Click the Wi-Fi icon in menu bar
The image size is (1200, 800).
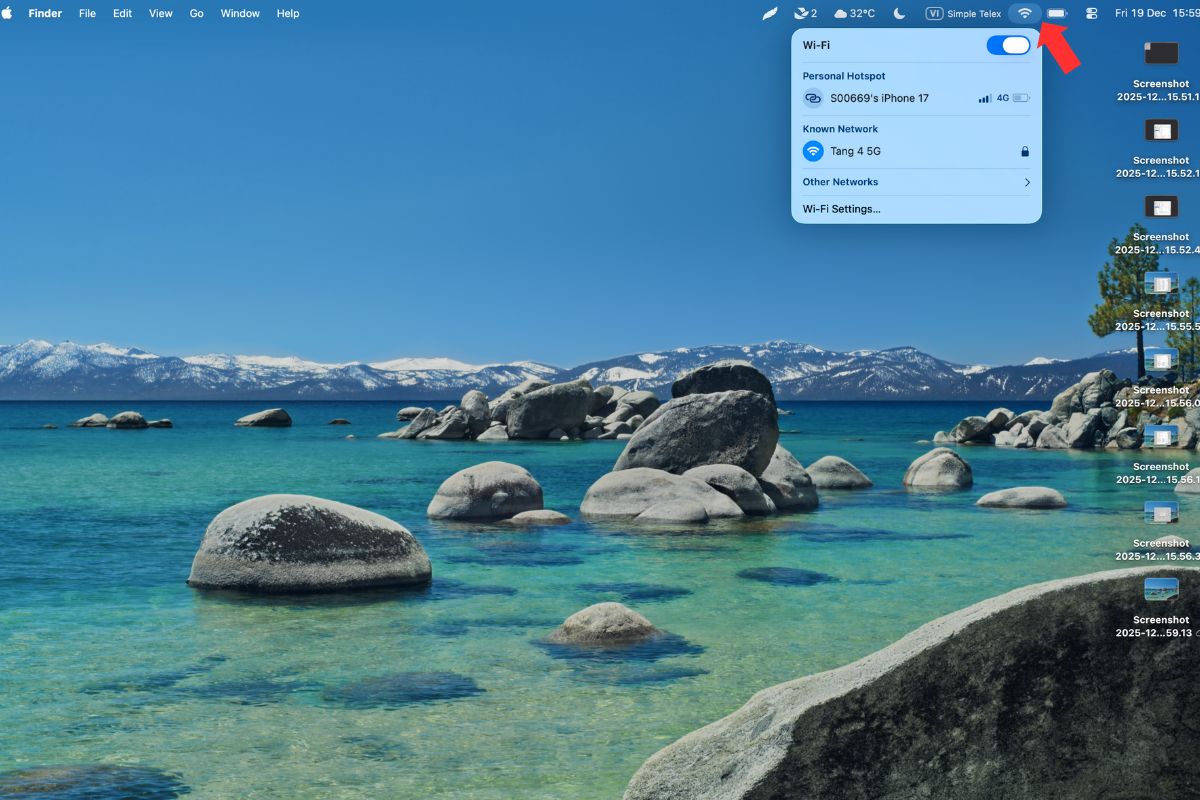(x=1024, y=13)
